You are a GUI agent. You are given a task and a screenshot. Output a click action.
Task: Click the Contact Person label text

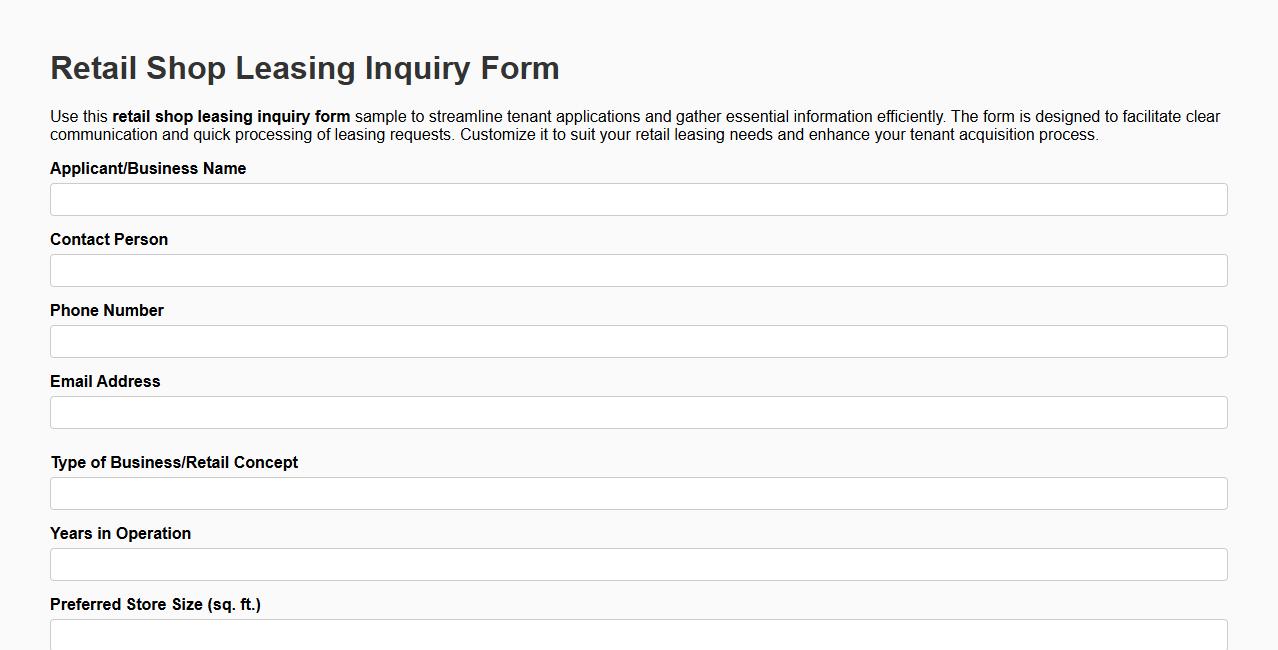[x=109, y=239]
